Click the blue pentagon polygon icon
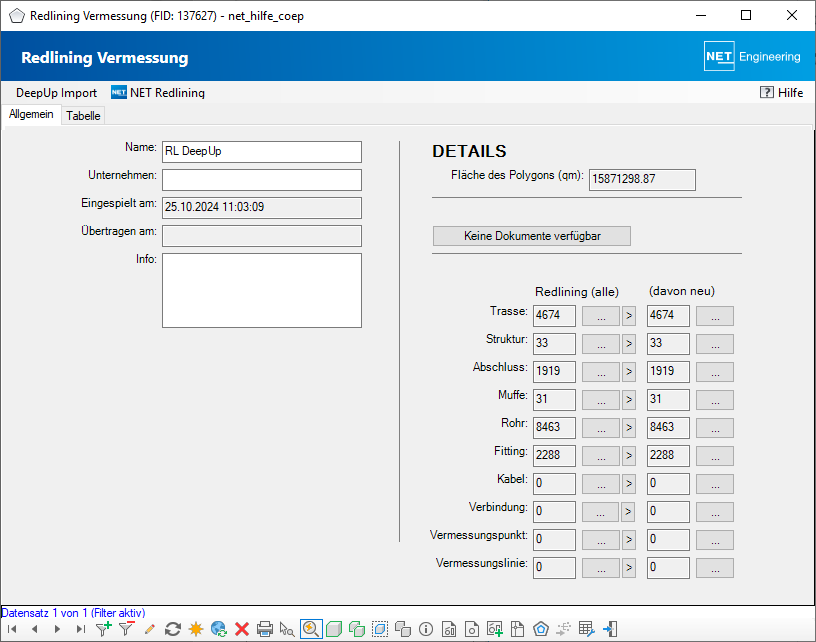 tap(541, 629)
